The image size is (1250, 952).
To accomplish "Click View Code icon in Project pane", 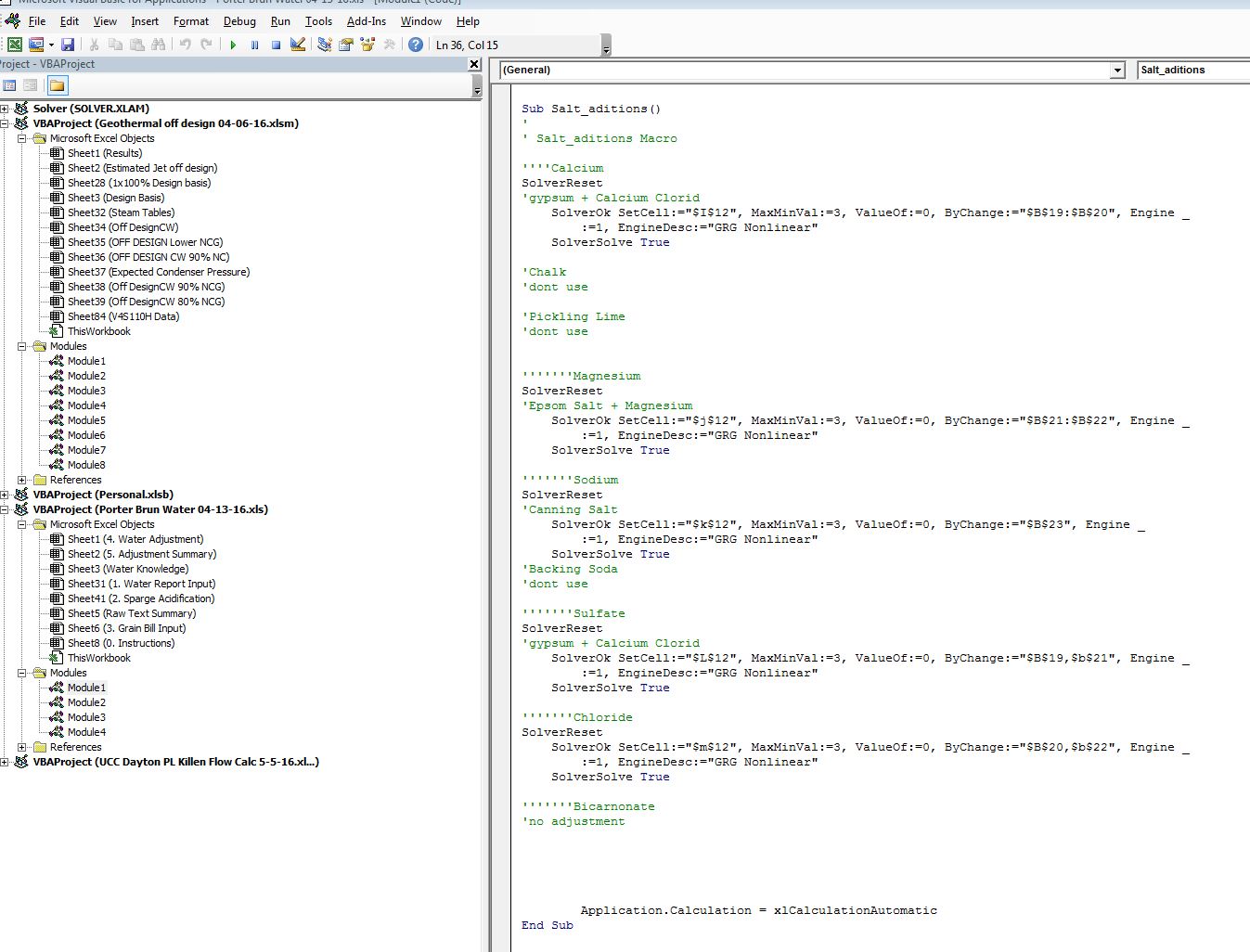I will (9, 85).
